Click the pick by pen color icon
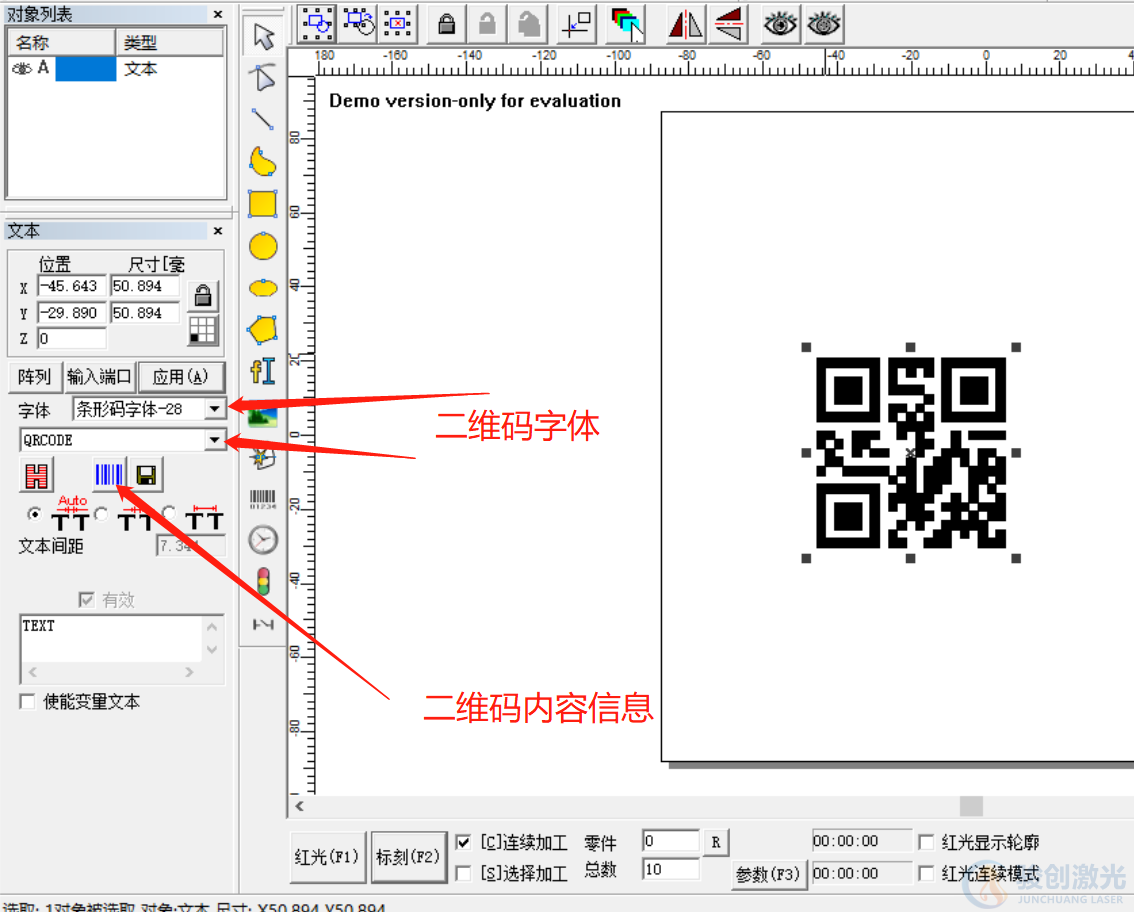The image size is (1134, 912). tap(626, 24)
